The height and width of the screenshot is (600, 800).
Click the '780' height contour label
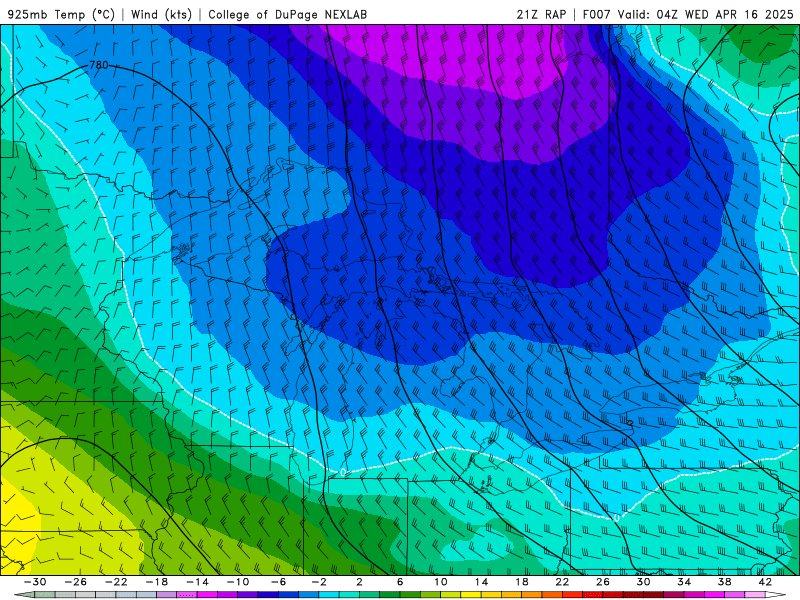point(98,65)
